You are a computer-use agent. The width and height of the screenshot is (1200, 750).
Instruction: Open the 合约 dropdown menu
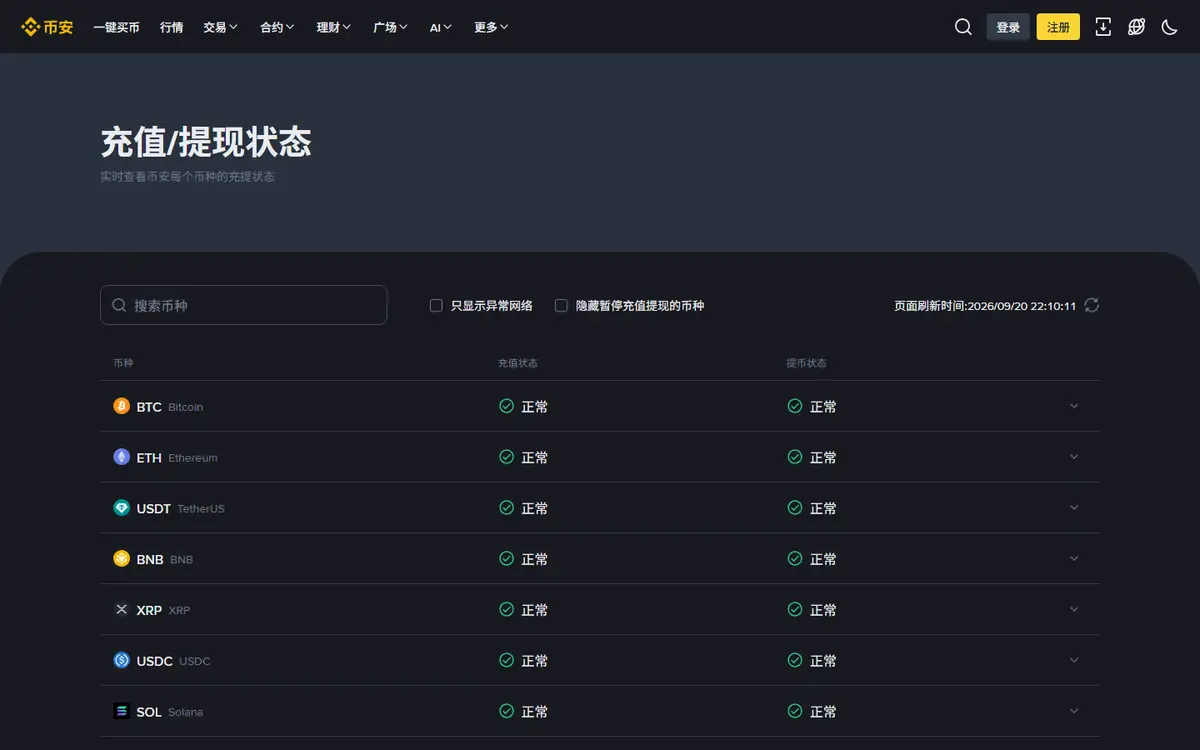tap(277, 27)
